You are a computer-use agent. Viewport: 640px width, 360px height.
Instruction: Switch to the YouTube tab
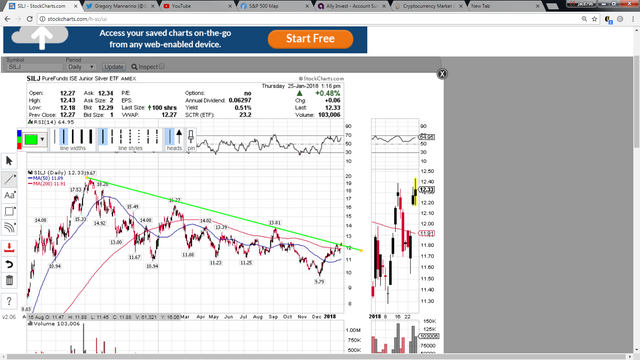pos(197,6)
